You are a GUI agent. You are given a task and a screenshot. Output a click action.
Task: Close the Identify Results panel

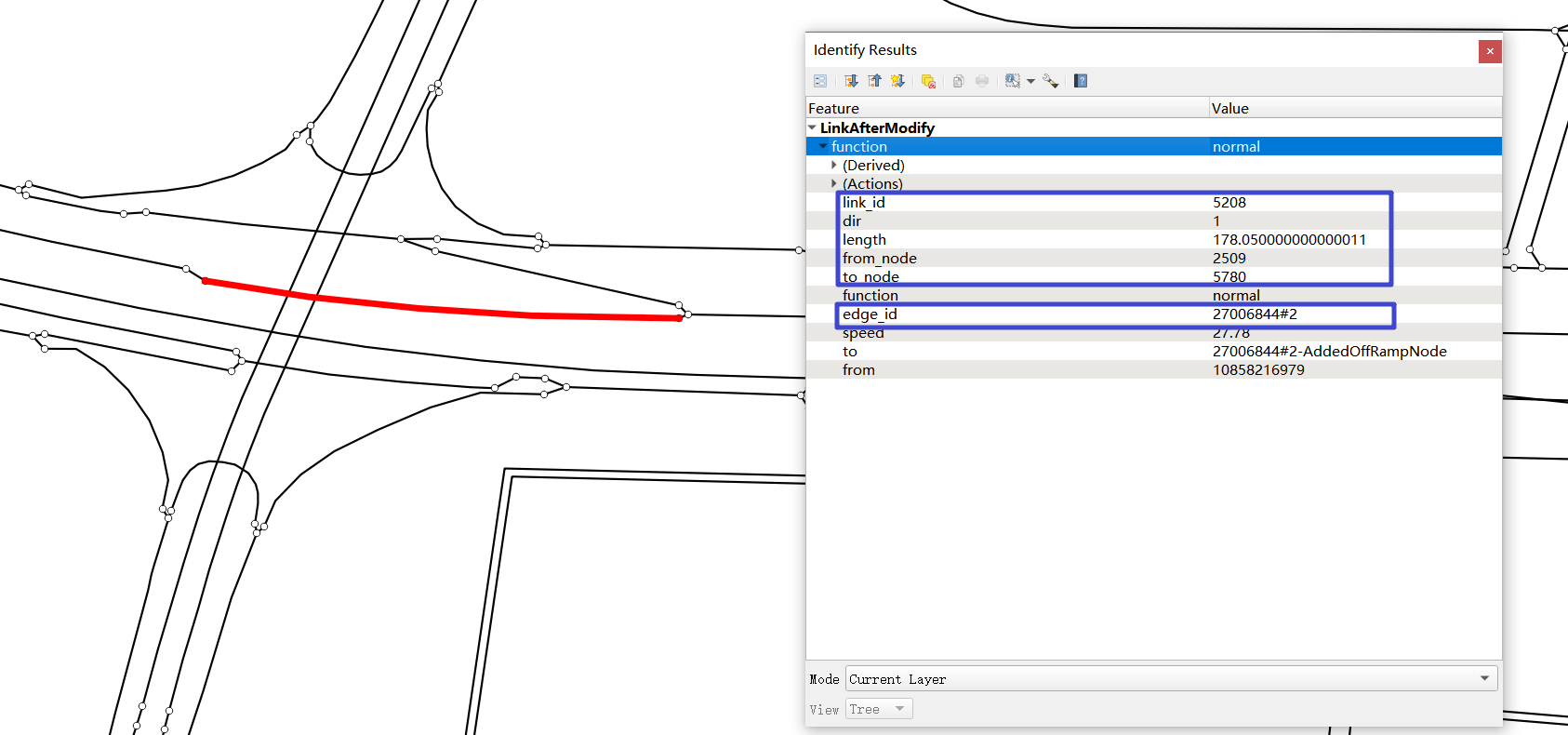1490,51
